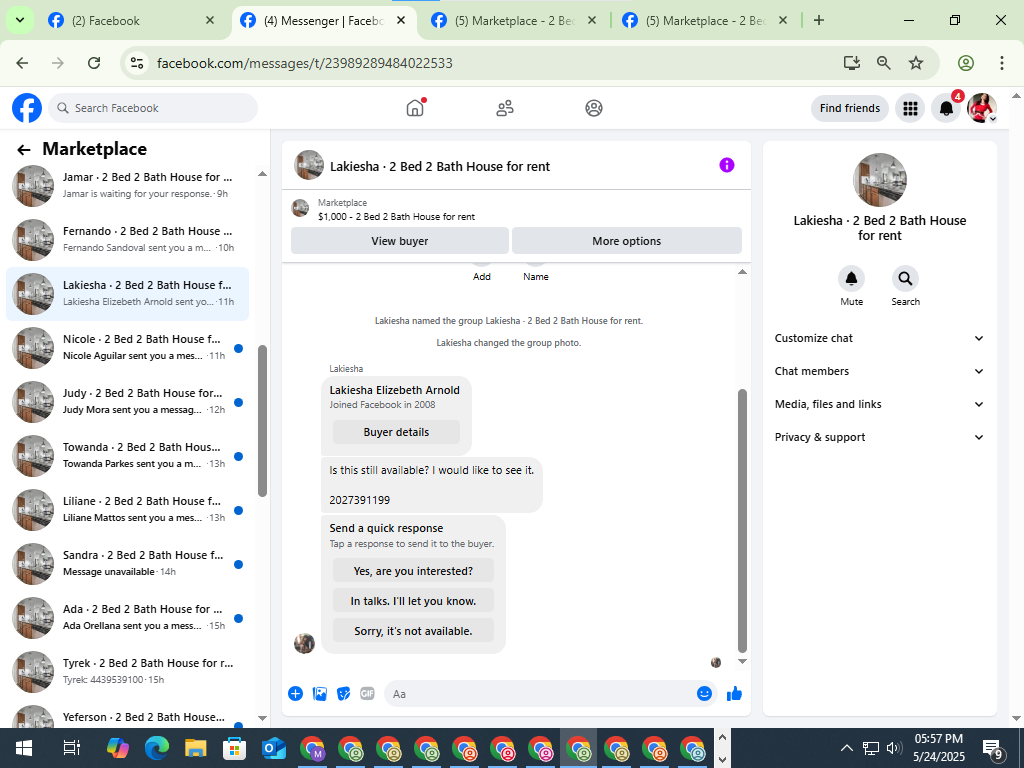1024x768 pixels.
Task: Focus the Search Facebook field
Action: point(153,108)
